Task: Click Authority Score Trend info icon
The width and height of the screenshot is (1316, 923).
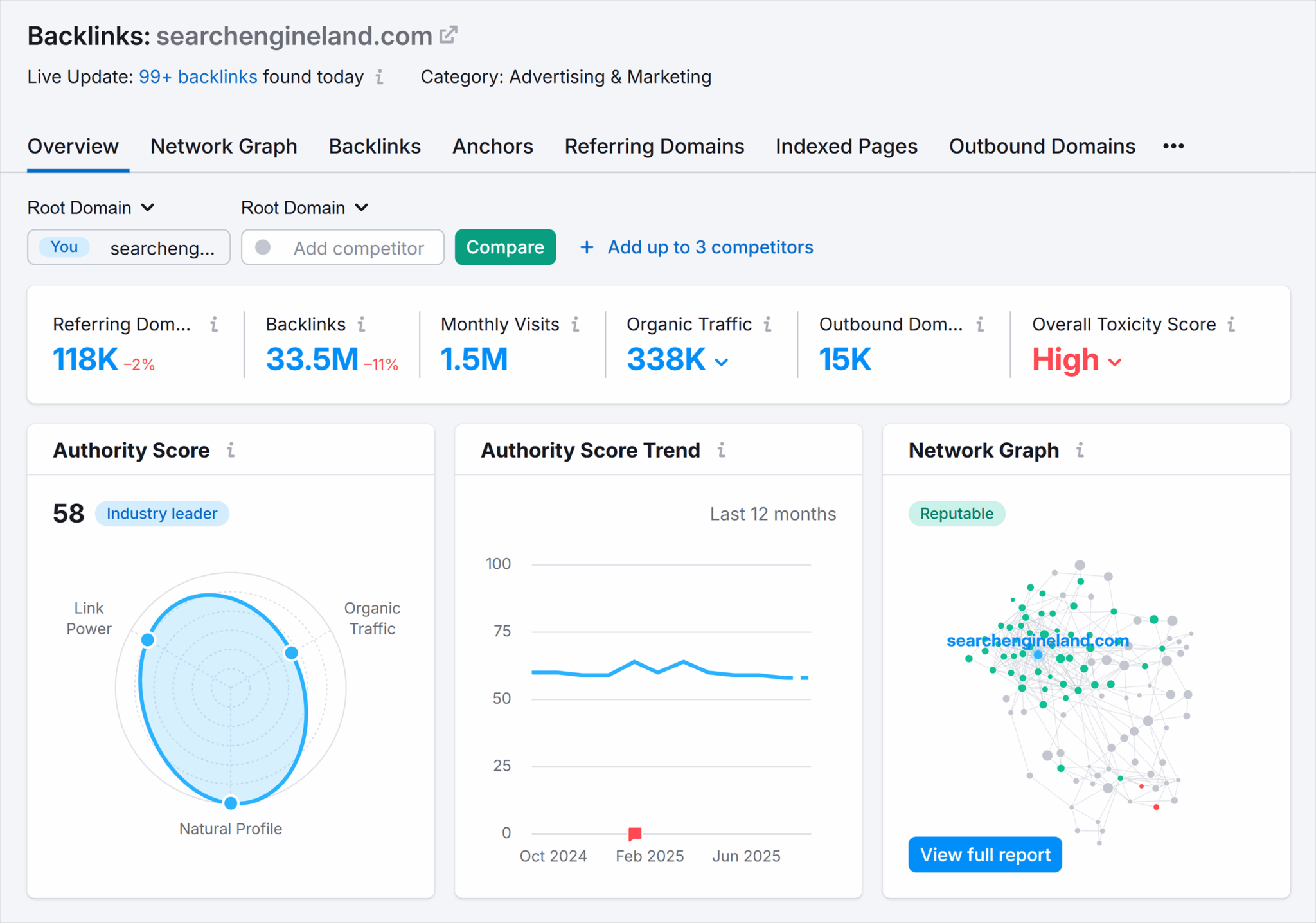Action: click(x=722, y=450)
